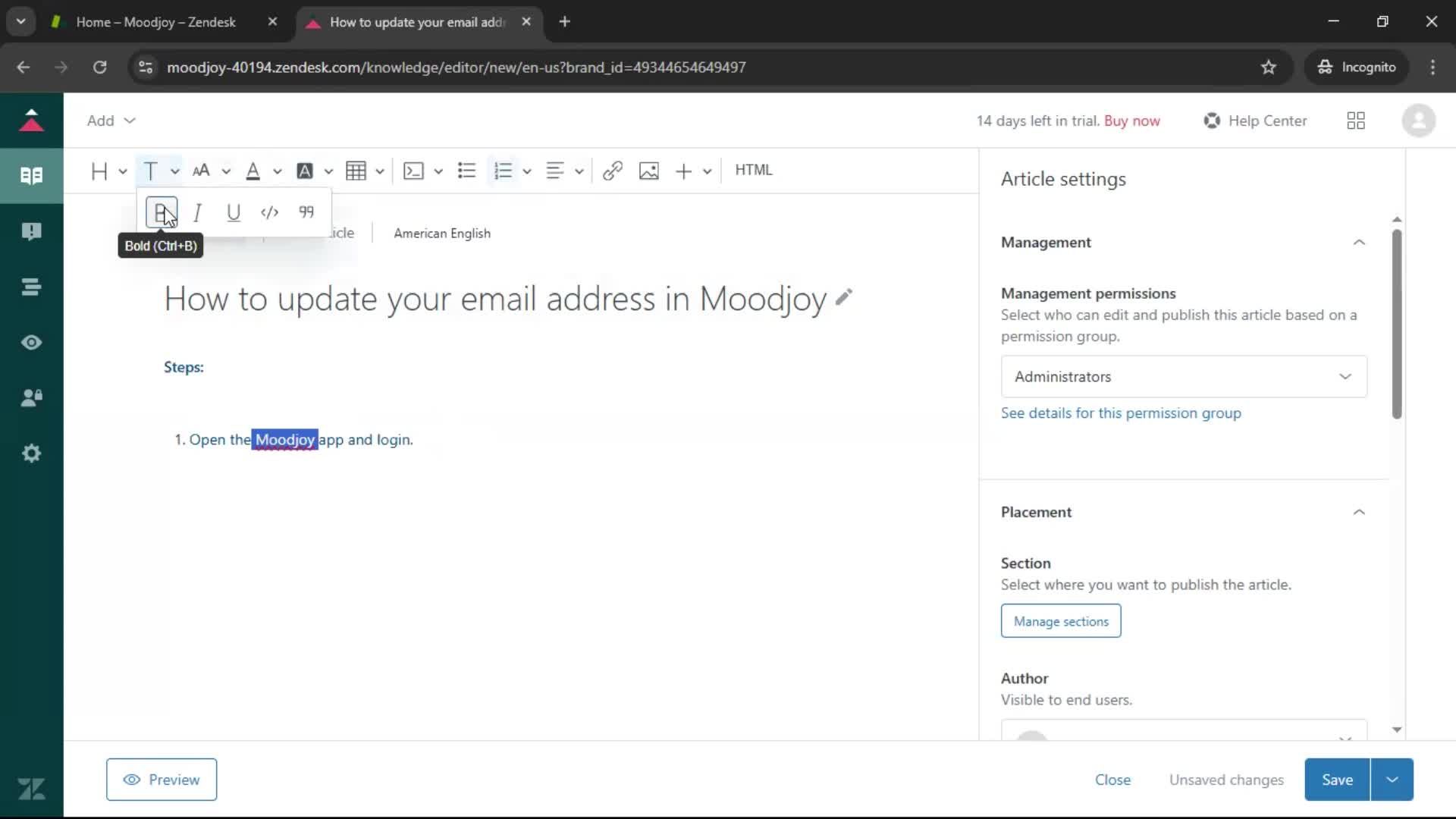Click the plus insert icon
This screenshot has width=1456, height=819.
(683, 171)
